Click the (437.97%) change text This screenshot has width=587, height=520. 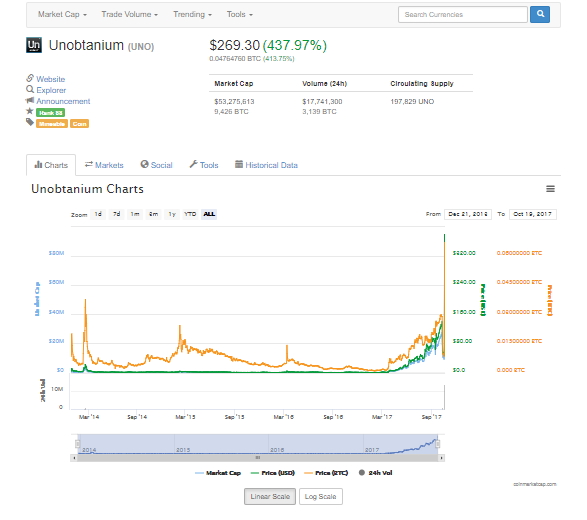pos(295,45)
